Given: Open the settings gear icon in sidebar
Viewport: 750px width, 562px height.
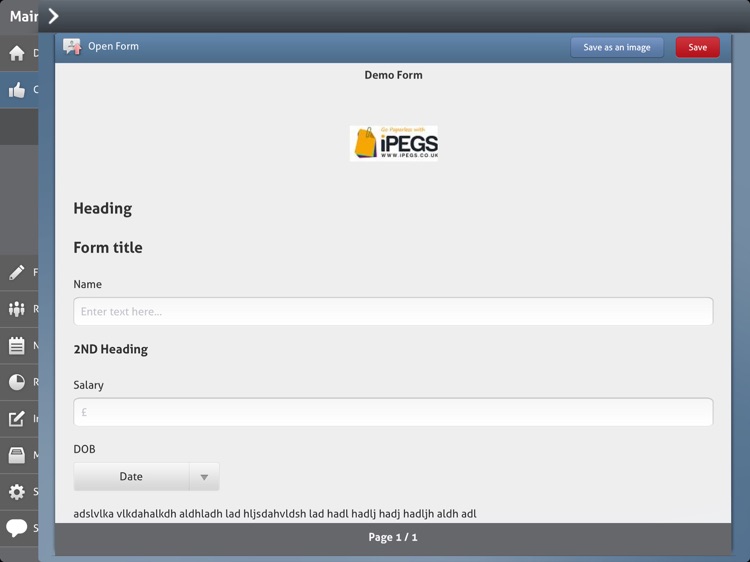Looking at the screenshot, I should click(x=17, y=492).
